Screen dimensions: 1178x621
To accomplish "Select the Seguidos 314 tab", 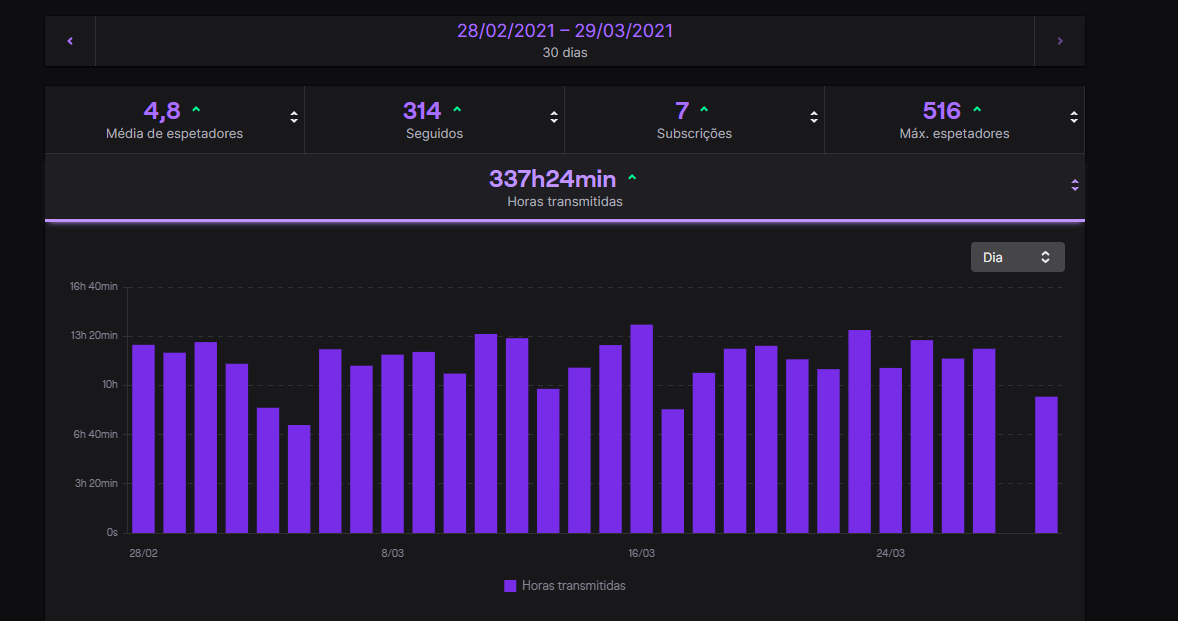I will pos(434,120).
